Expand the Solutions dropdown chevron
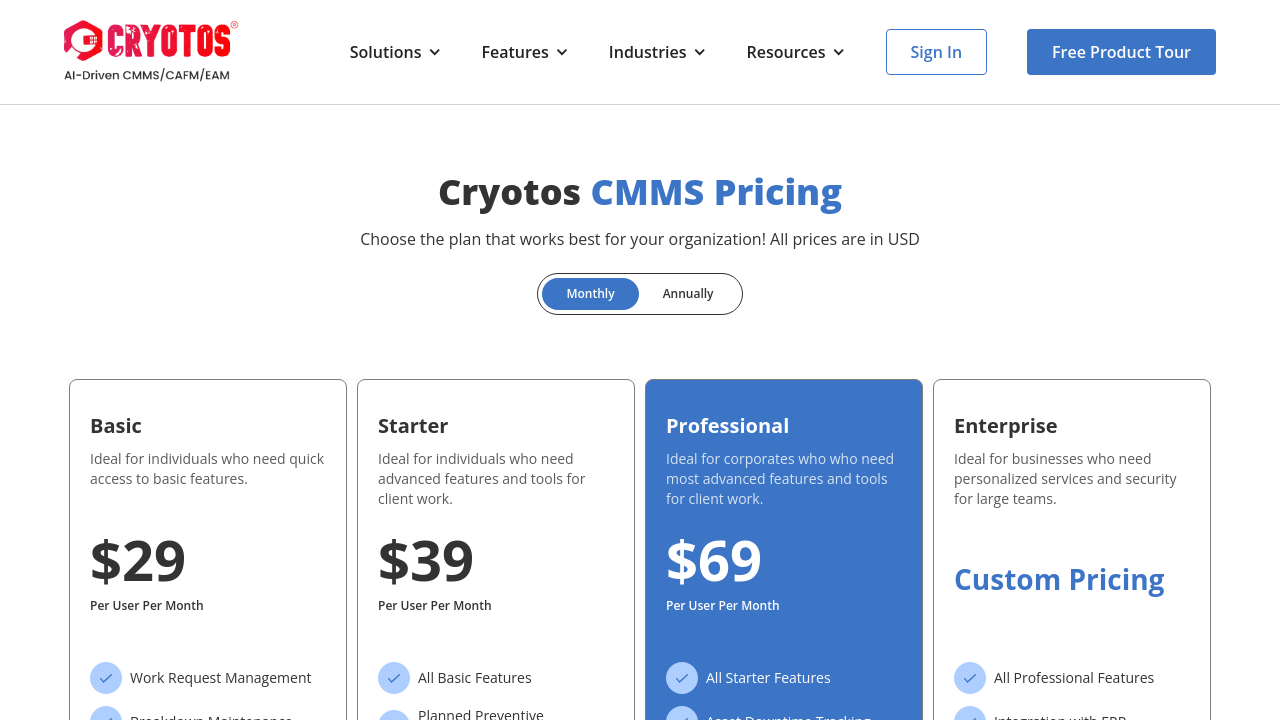This screenshot has height=720, width=1280. point(435,52)
